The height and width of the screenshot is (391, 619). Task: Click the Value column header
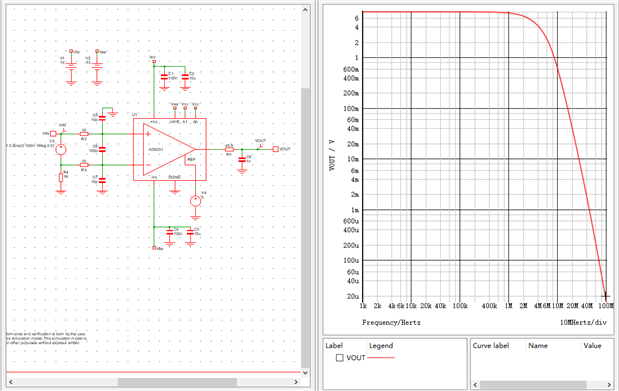(x=592, y=346)
